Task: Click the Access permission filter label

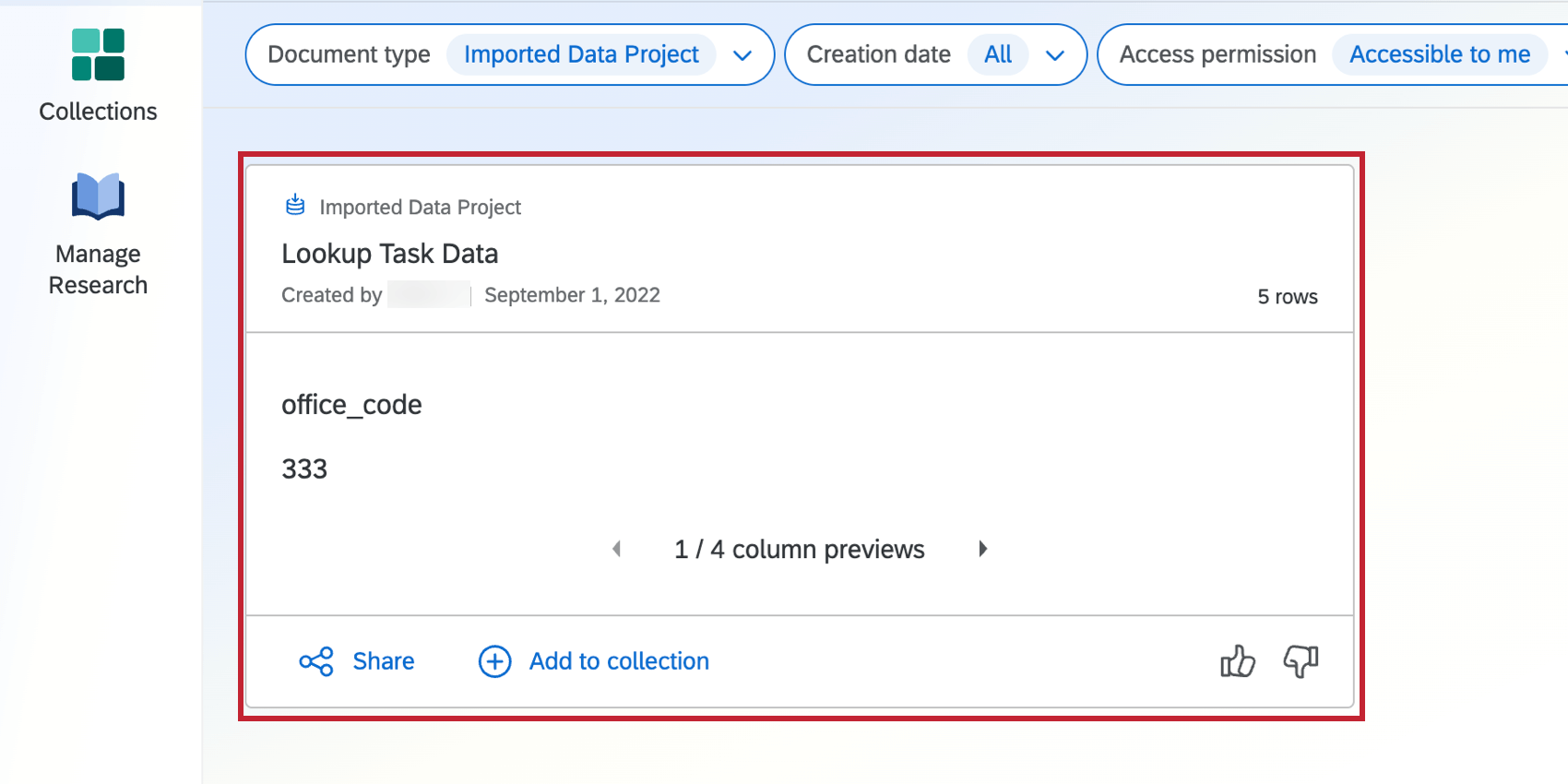Action: pyautogui.click(x=1216, y=54)
